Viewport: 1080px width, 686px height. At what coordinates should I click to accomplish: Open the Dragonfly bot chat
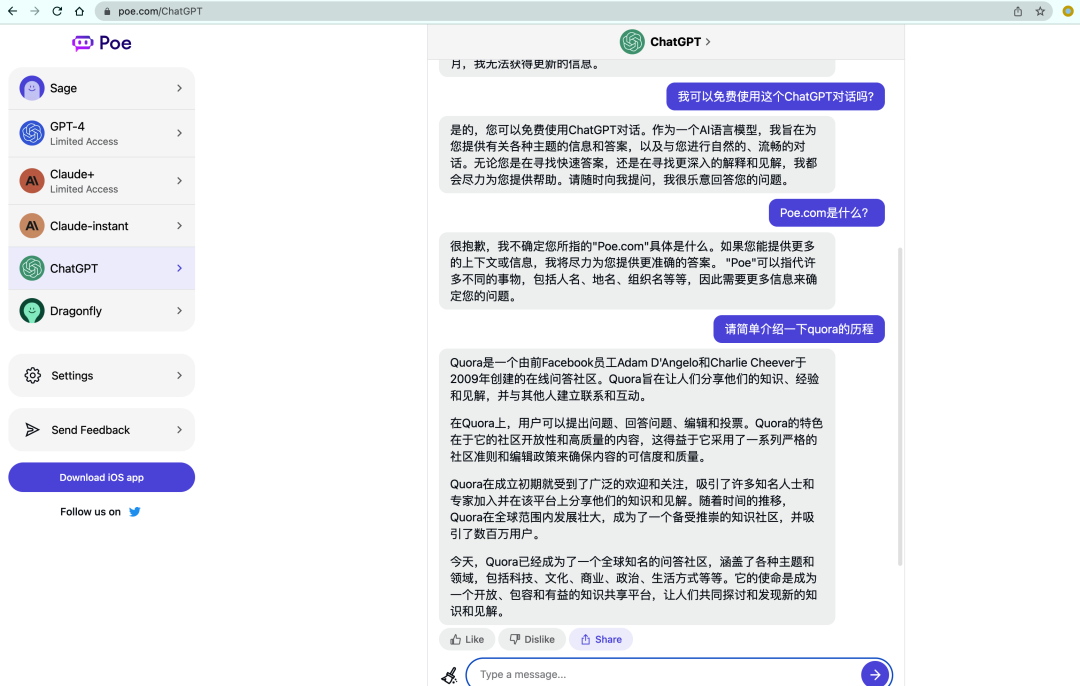point(101,311)
